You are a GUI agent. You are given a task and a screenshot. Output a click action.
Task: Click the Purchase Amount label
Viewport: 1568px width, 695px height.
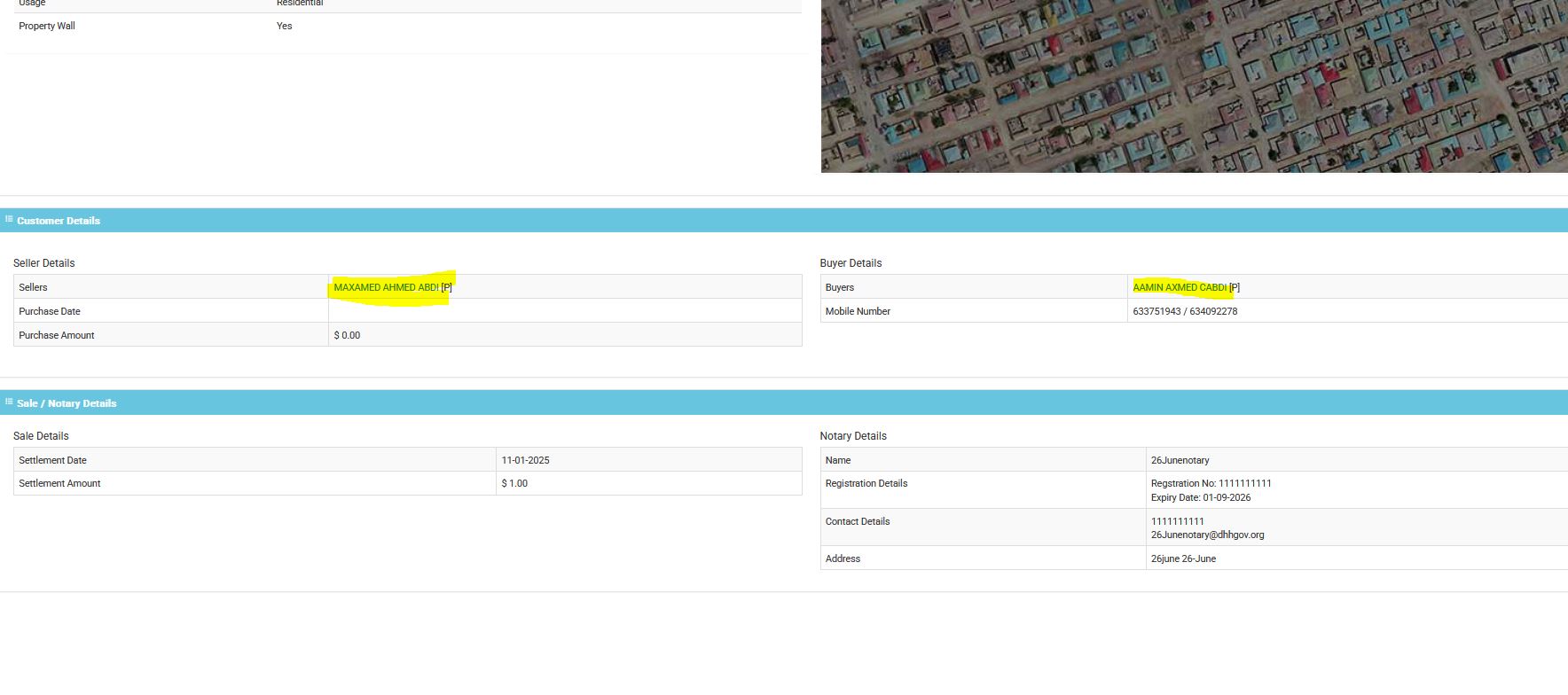57,335
